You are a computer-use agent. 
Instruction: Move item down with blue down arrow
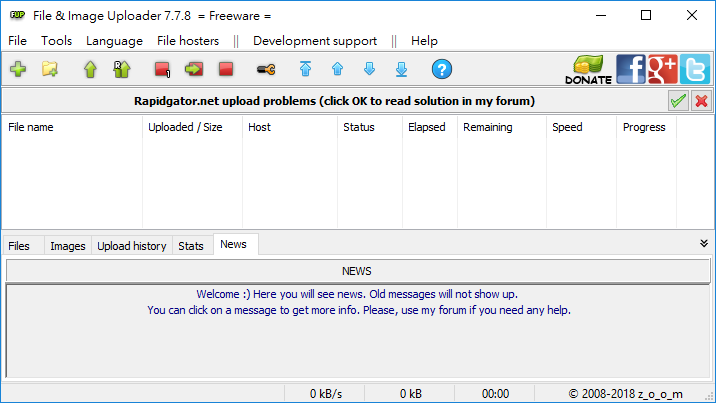[369, 69]
